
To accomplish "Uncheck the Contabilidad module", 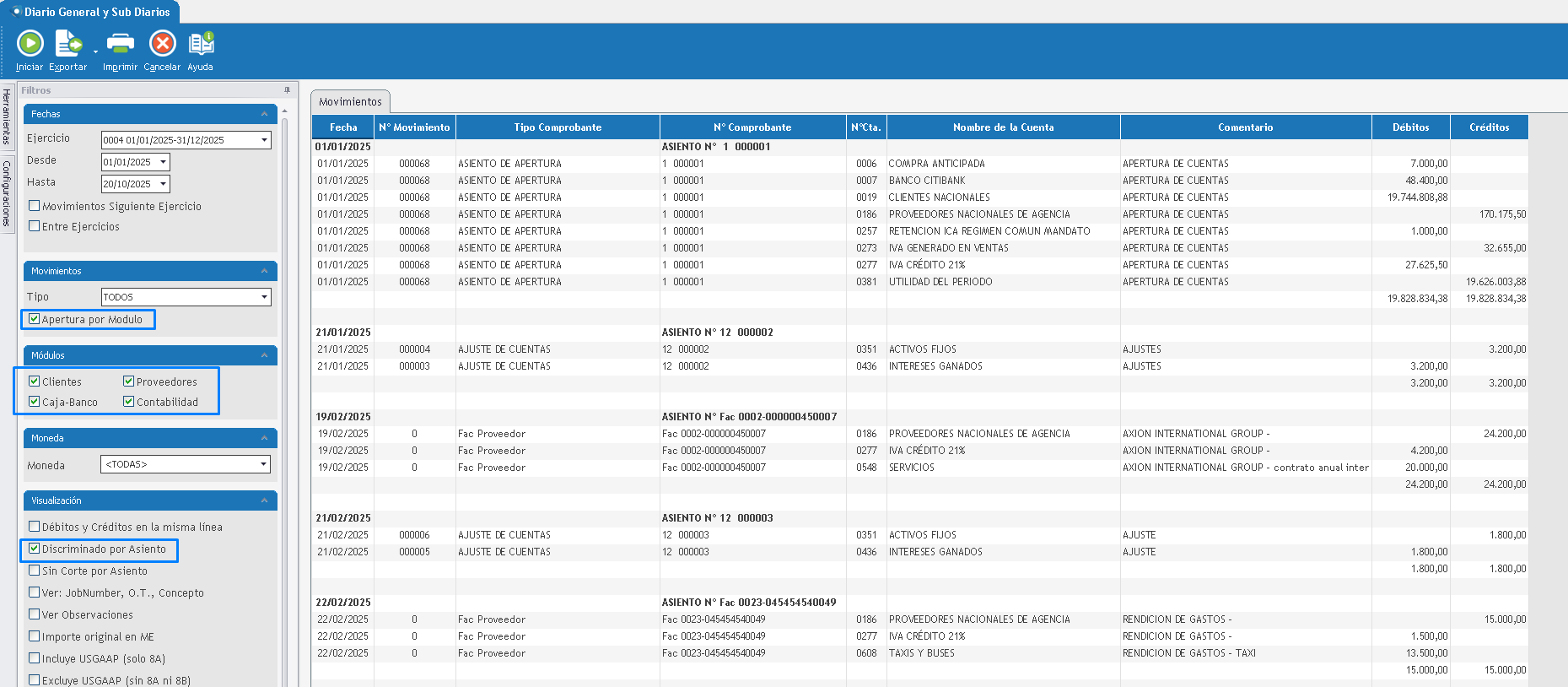I will click(129, 401).
